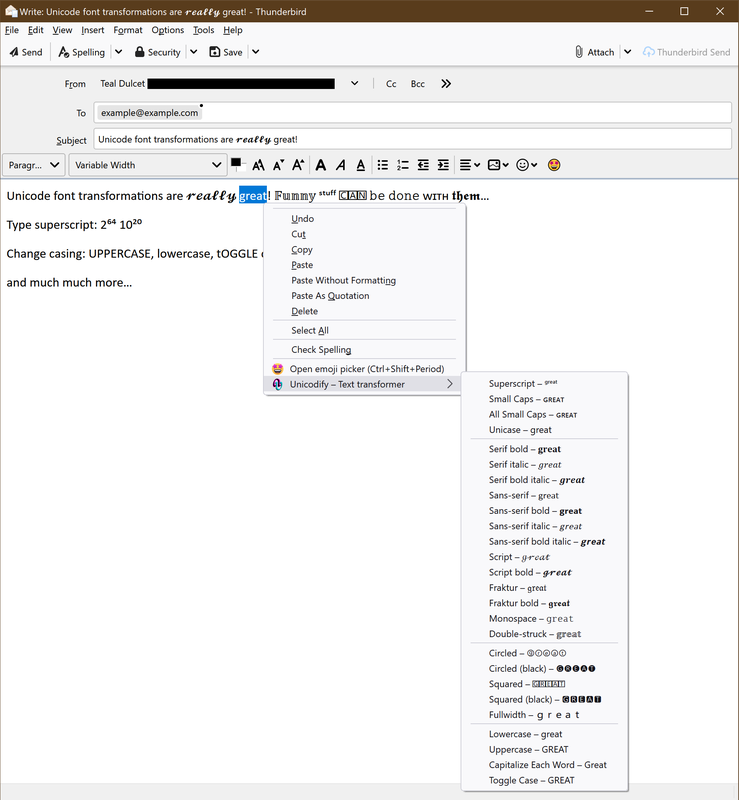Open the Options menu
The width and height of the screenshot is (739, 800).
pyautogui.click(x=167, y=30)
